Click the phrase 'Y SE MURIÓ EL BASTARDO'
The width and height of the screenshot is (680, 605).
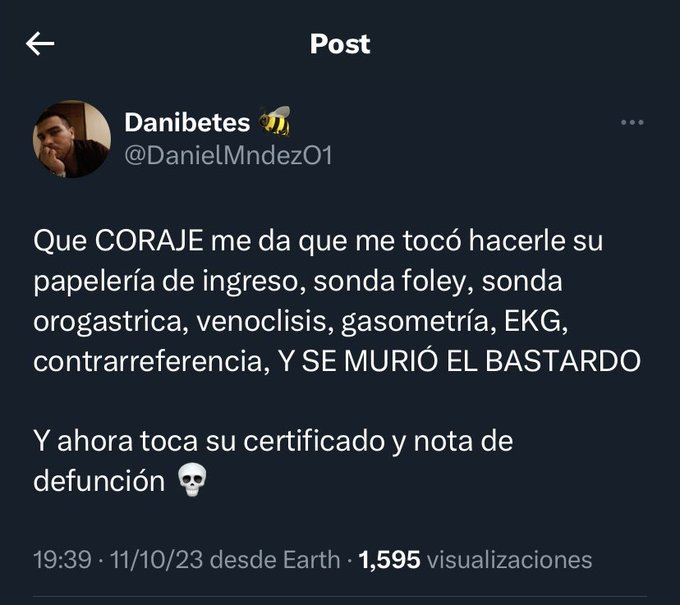[459, 361]
